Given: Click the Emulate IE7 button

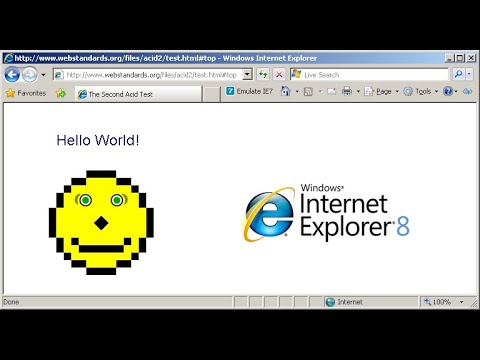Looking at the screenshot, I should [249, 91].
